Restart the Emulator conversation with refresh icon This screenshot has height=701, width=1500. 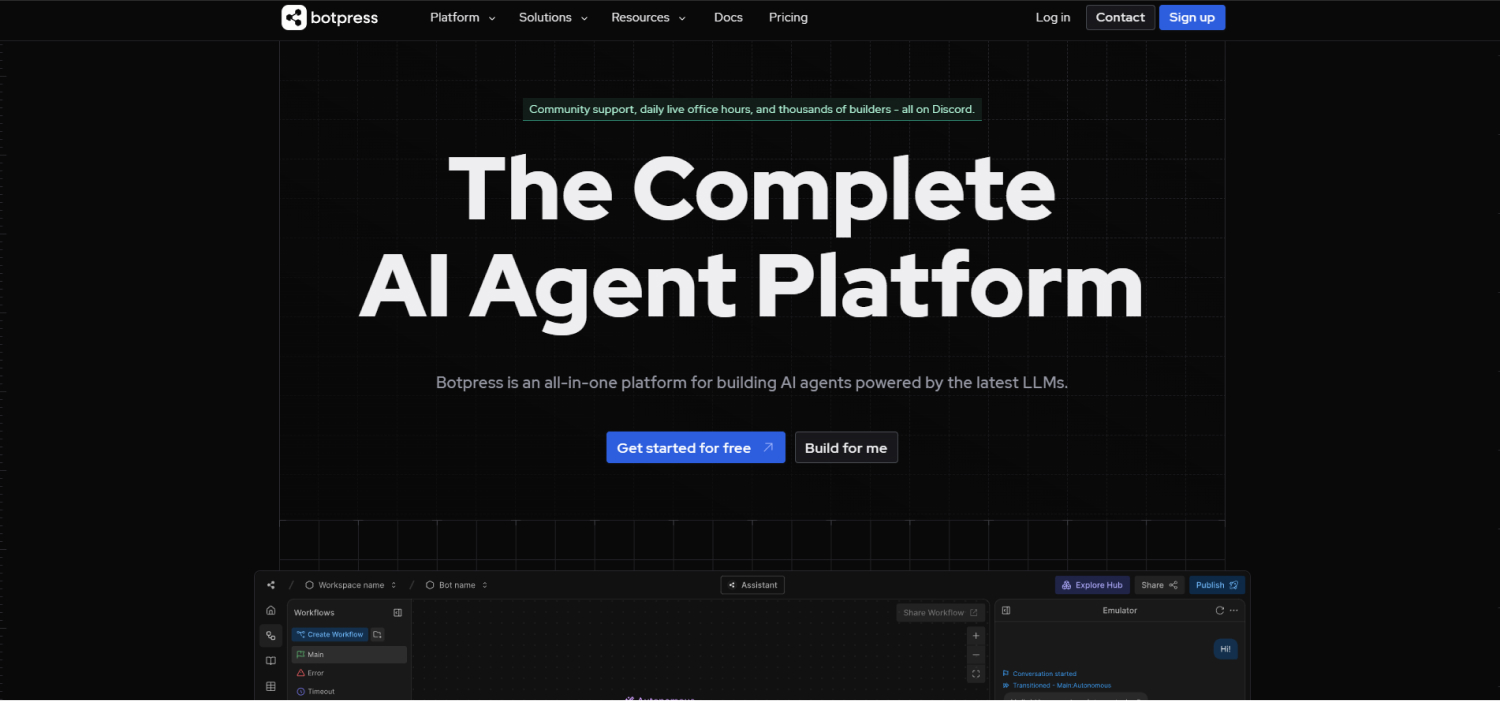1219,610
